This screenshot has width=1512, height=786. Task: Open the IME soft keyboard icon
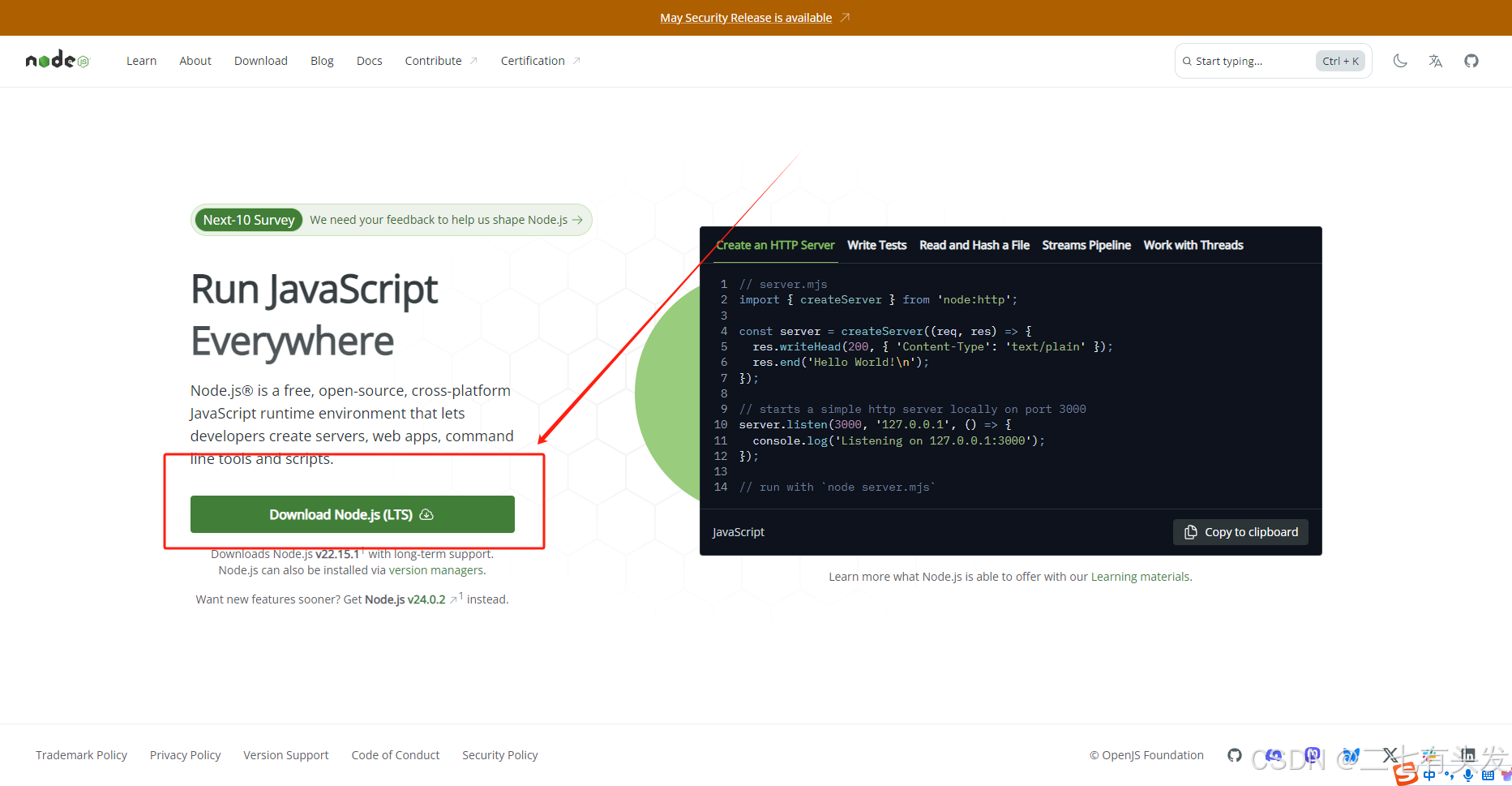point(1488,775)
